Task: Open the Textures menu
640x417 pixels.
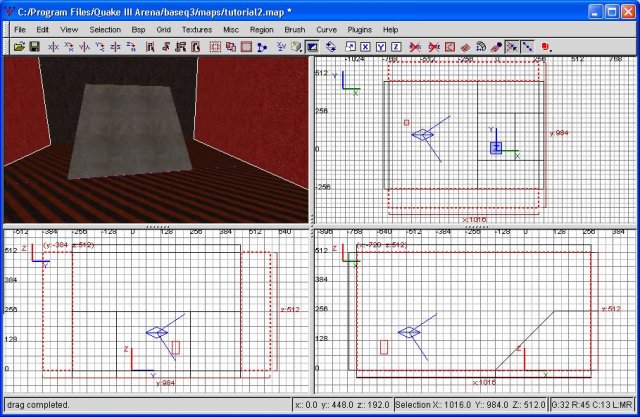Action: coord(197,30)
